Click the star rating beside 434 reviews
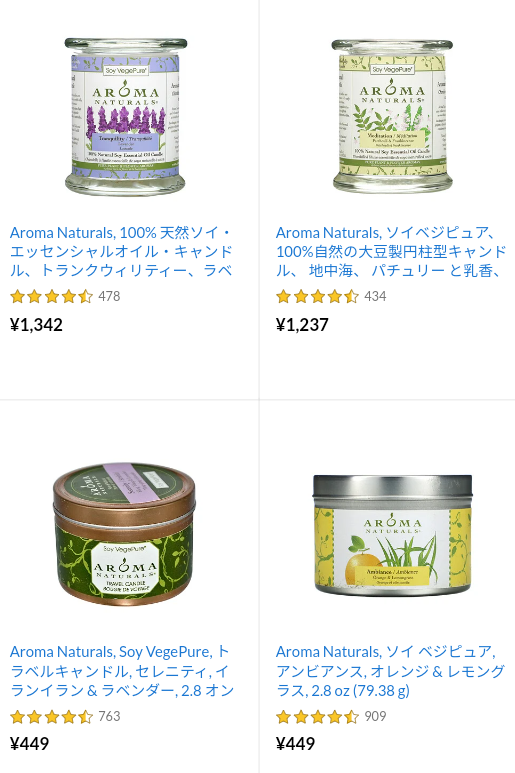The height and width of the screenshot is (773, 515). (317, 296)
